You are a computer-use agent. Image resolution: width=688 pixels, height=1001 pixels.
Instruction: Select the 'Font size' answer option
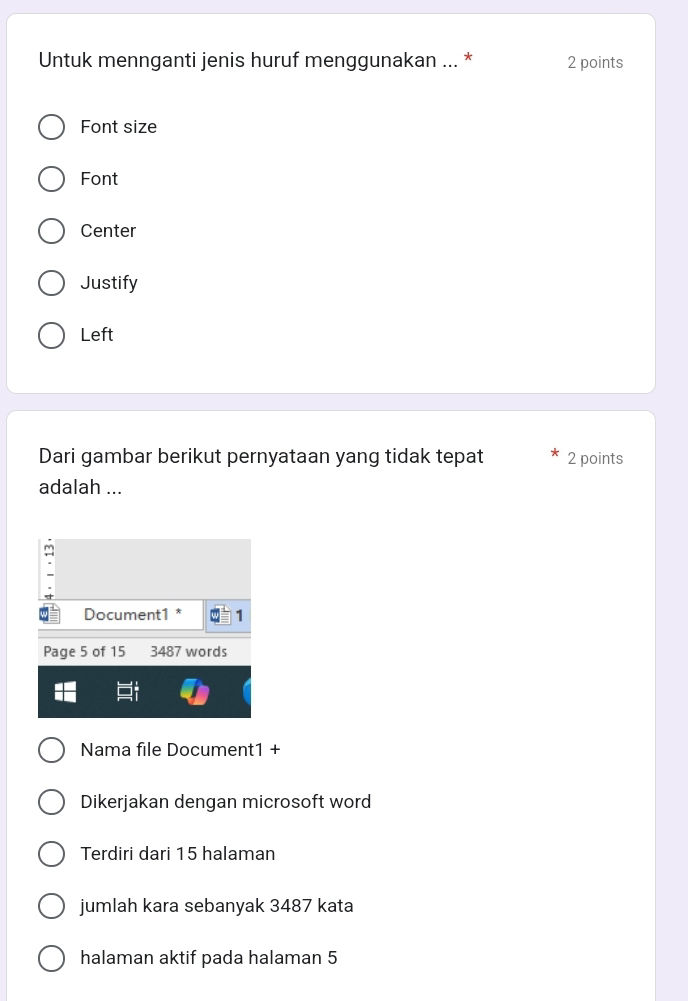[x=52, y=127]
